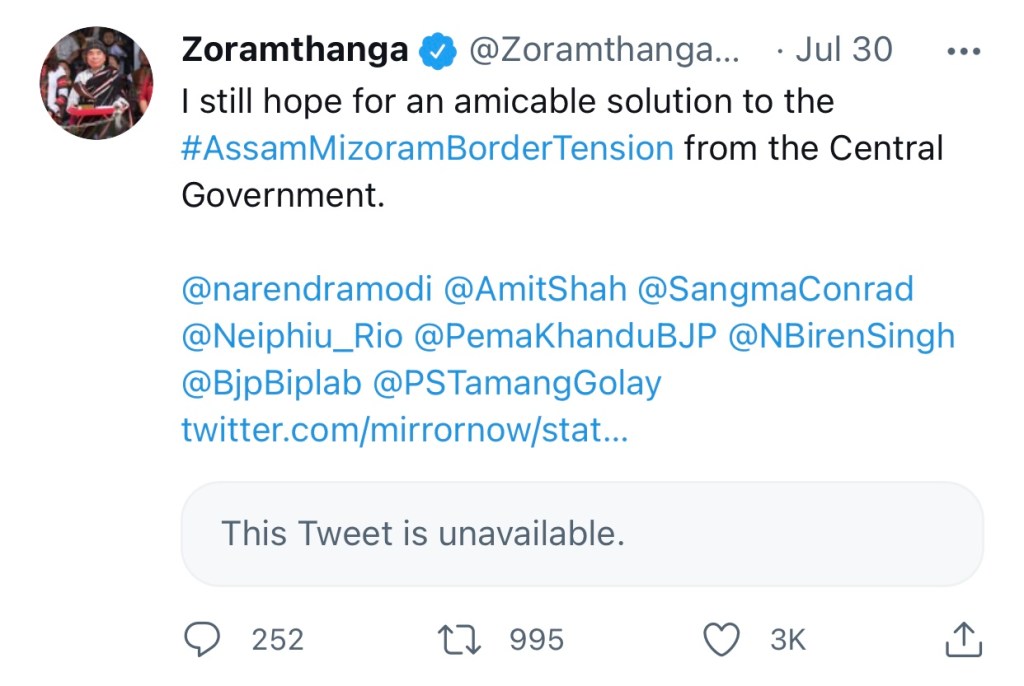
Task: Visit the @narendramodi mention
Action: (307, 289)
